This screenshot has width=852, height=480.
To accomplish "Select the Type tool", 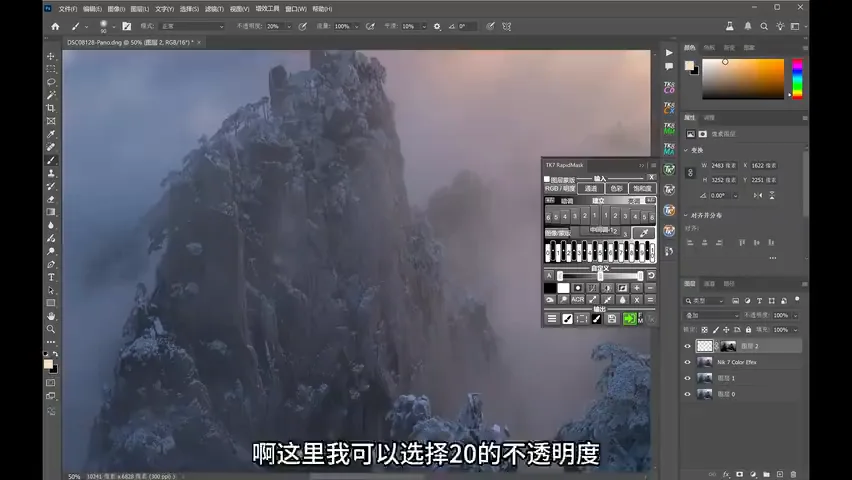I will [x=51, y=277].
